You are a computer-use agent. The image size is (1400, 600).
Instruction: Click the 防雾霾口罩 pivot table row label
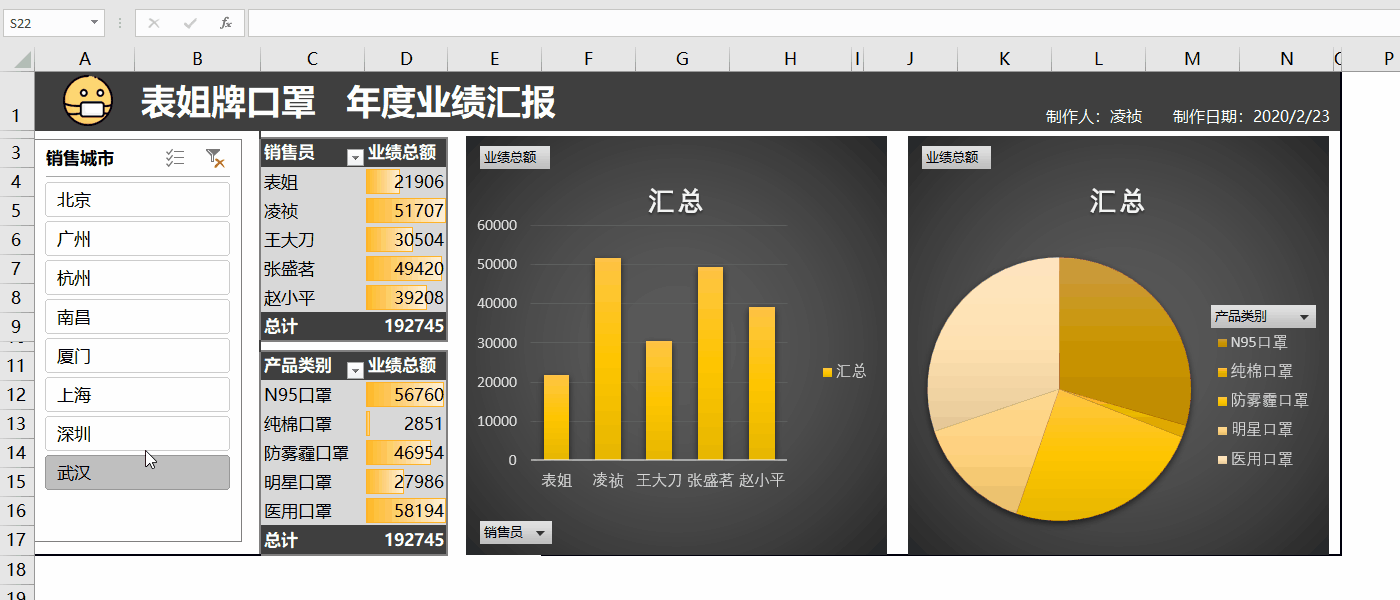point(313,453)
